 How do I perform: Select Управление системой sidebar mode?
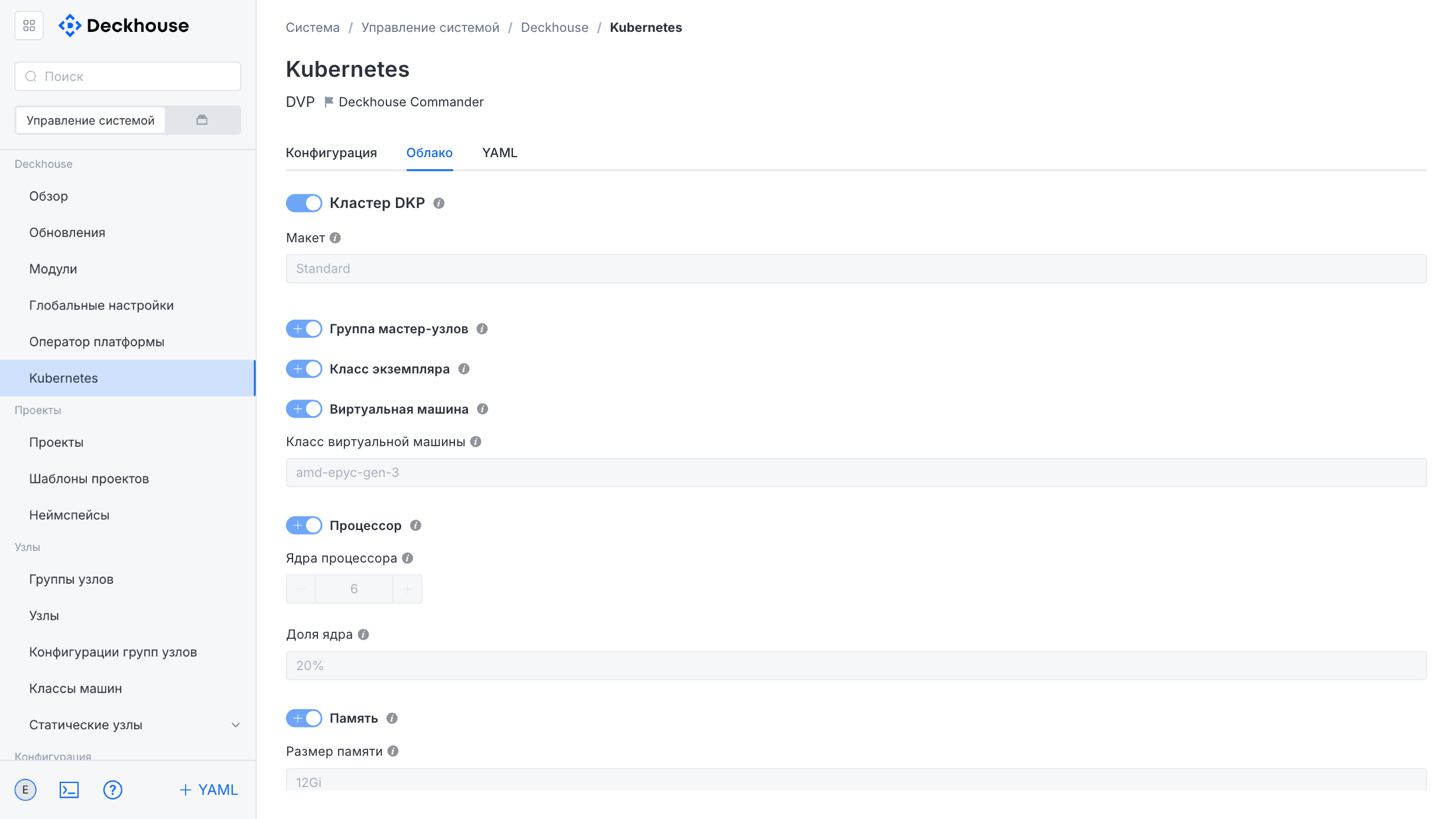click(x=90, y=120)
